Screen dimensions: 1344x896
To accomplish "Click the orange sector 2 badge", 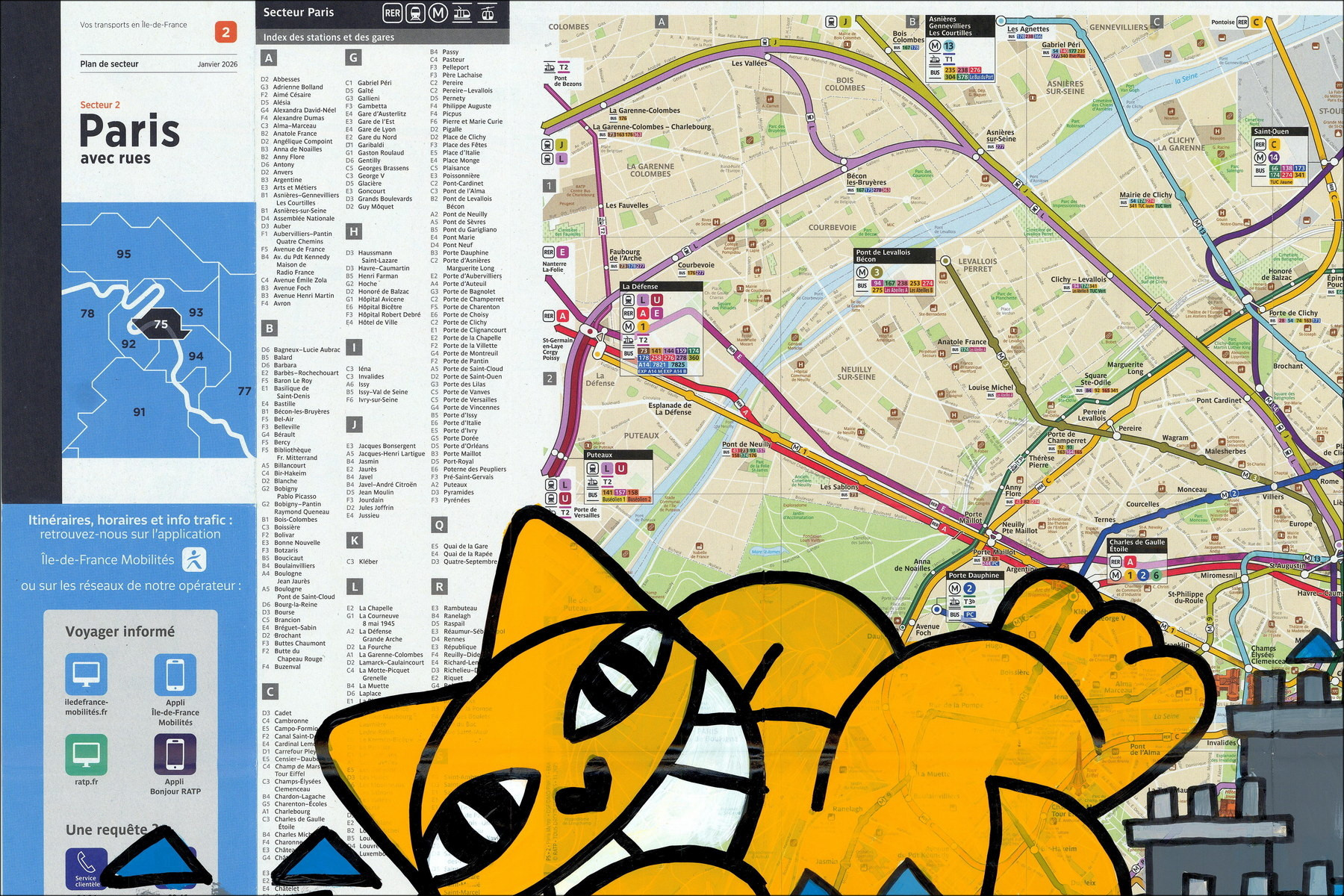I will coord(225,32).
